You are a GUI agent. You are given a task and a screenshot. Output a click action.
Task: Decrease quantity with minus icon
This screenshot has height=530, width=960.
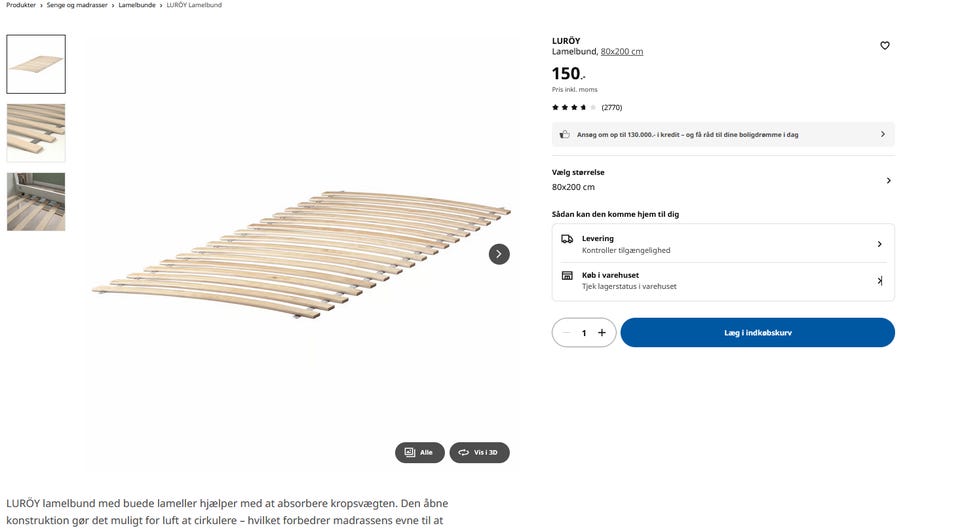point(567,333)
